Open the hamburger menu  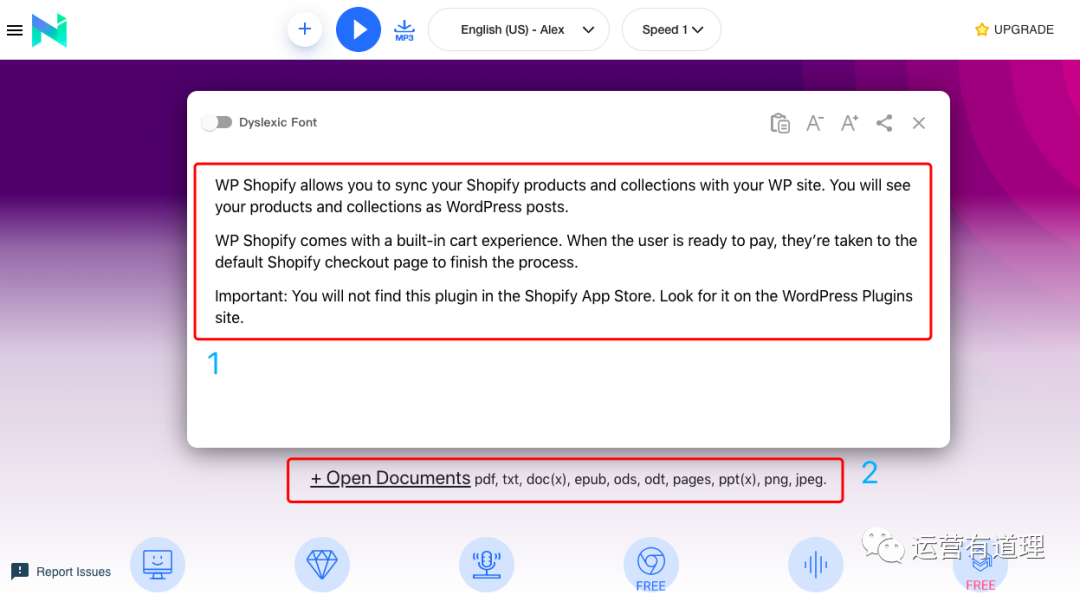(x=14, y=30)
